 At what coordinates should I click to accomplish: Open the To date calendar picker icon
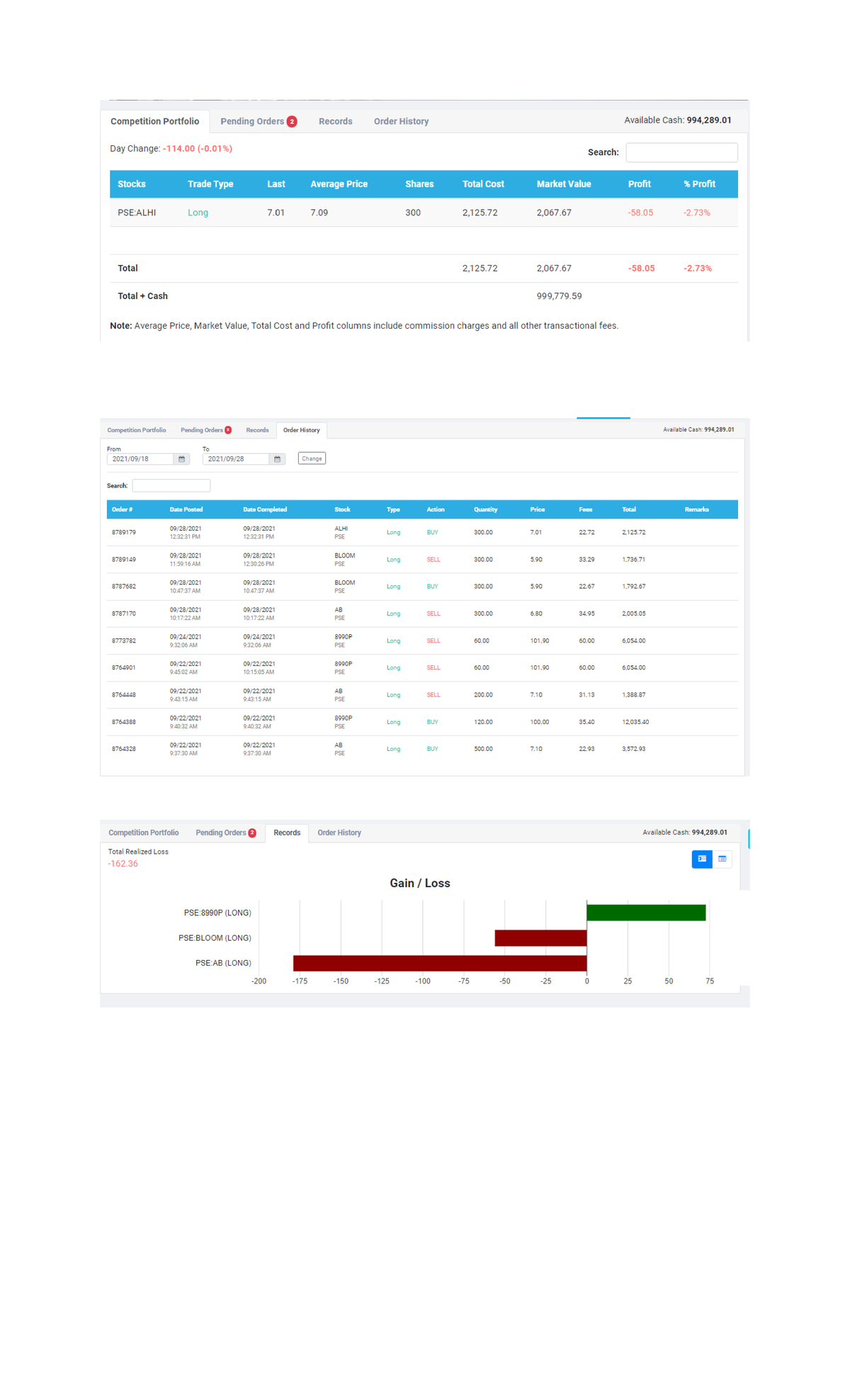pyautogui.click(x=278, y=459)
